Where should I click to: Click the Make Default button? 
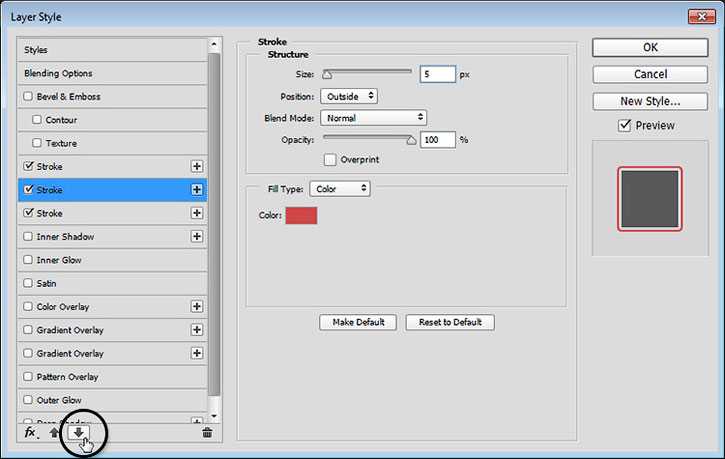tap(358, 322)
